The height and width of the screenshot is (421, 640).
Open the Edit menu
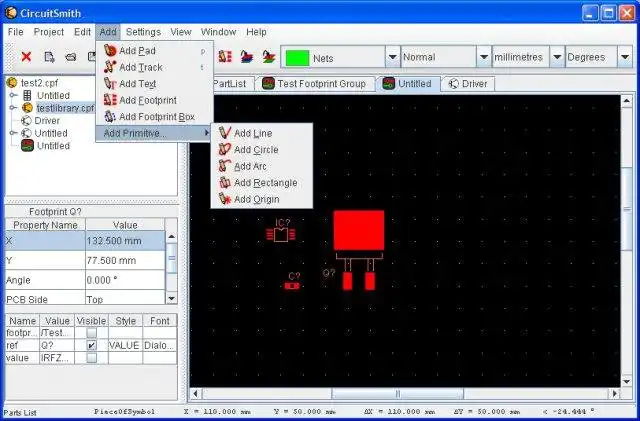tap(82, 32)
